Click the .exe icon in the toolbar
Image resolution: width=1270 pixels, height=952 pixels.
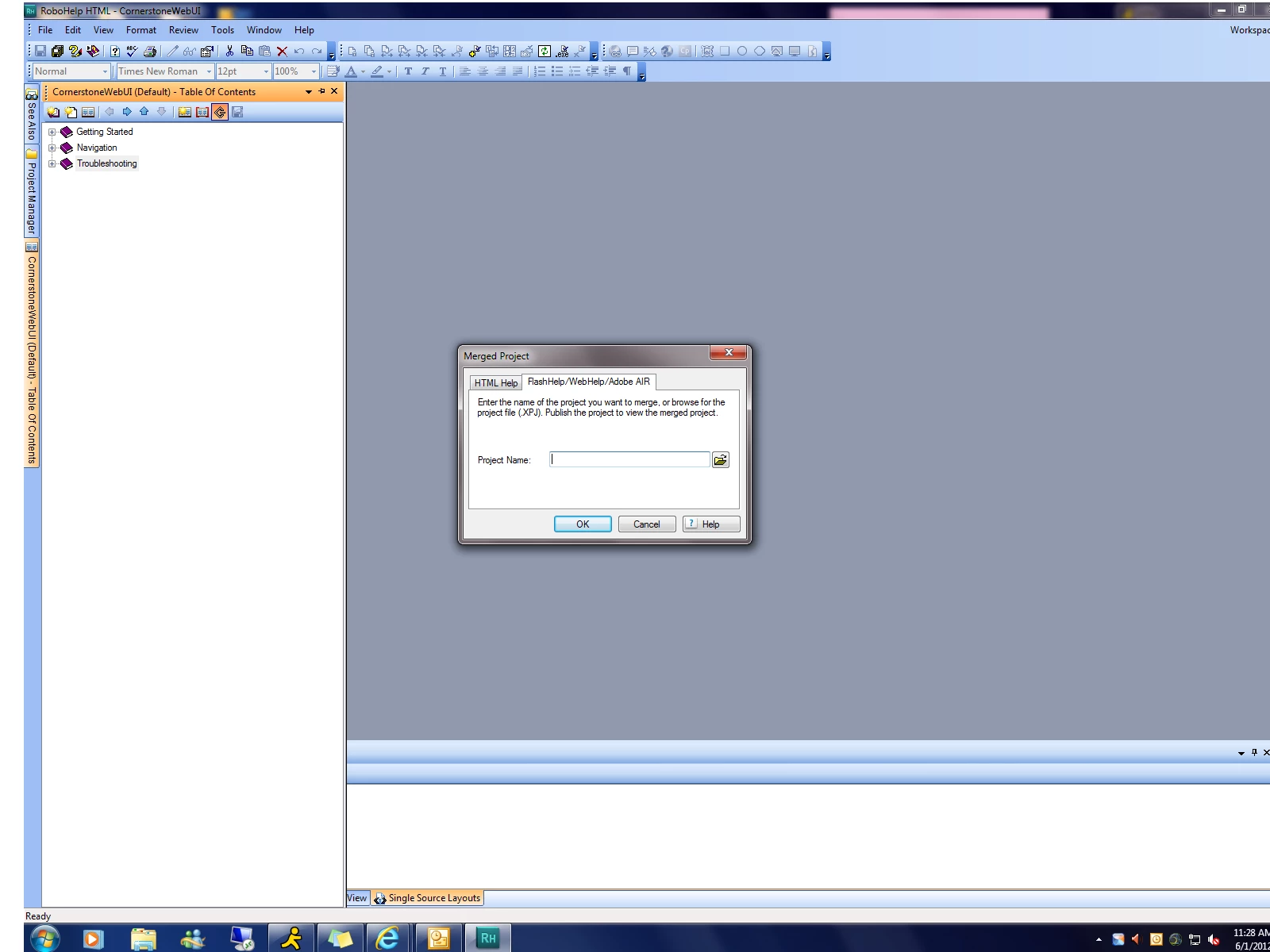[563, 52]
